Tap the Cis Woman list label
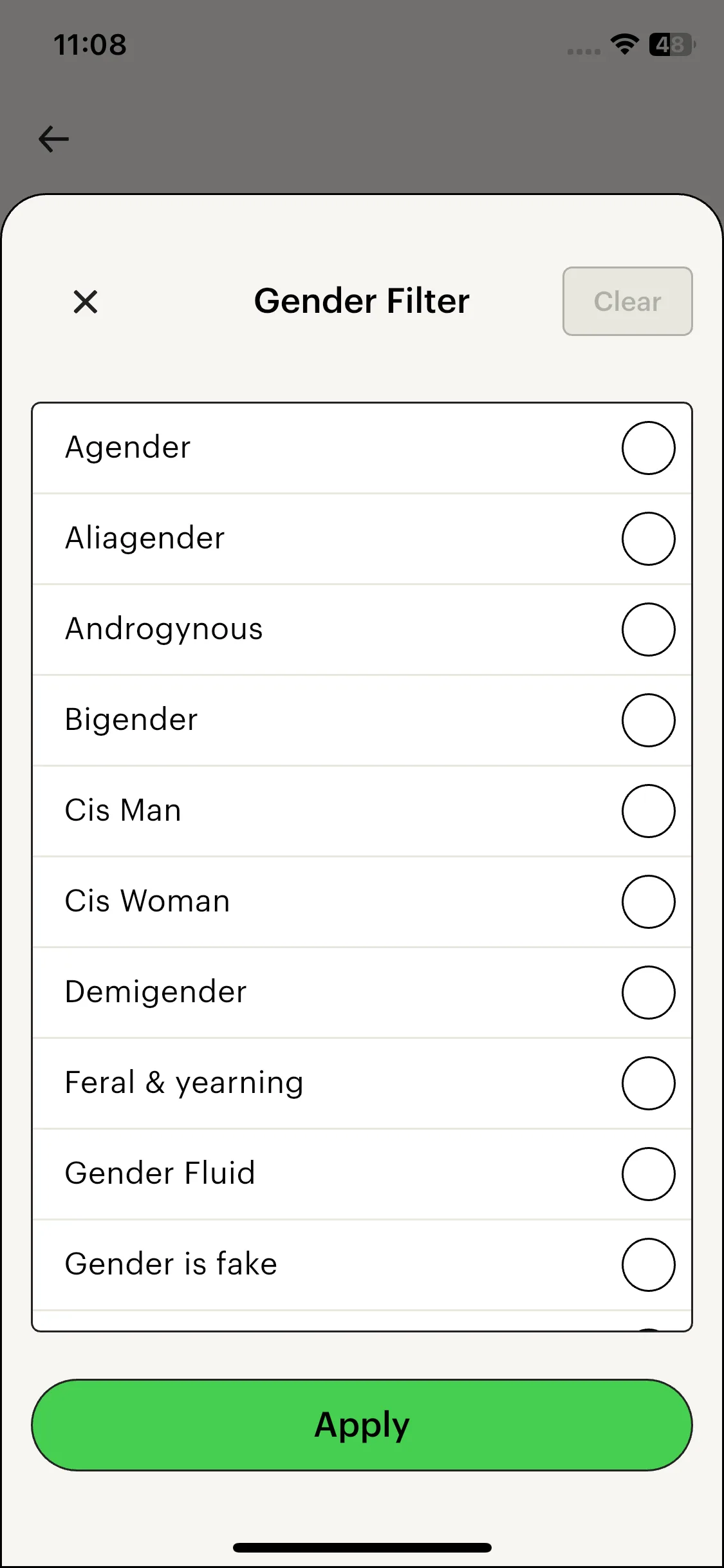Screen dimensions: 724x1568 [147, 901]
